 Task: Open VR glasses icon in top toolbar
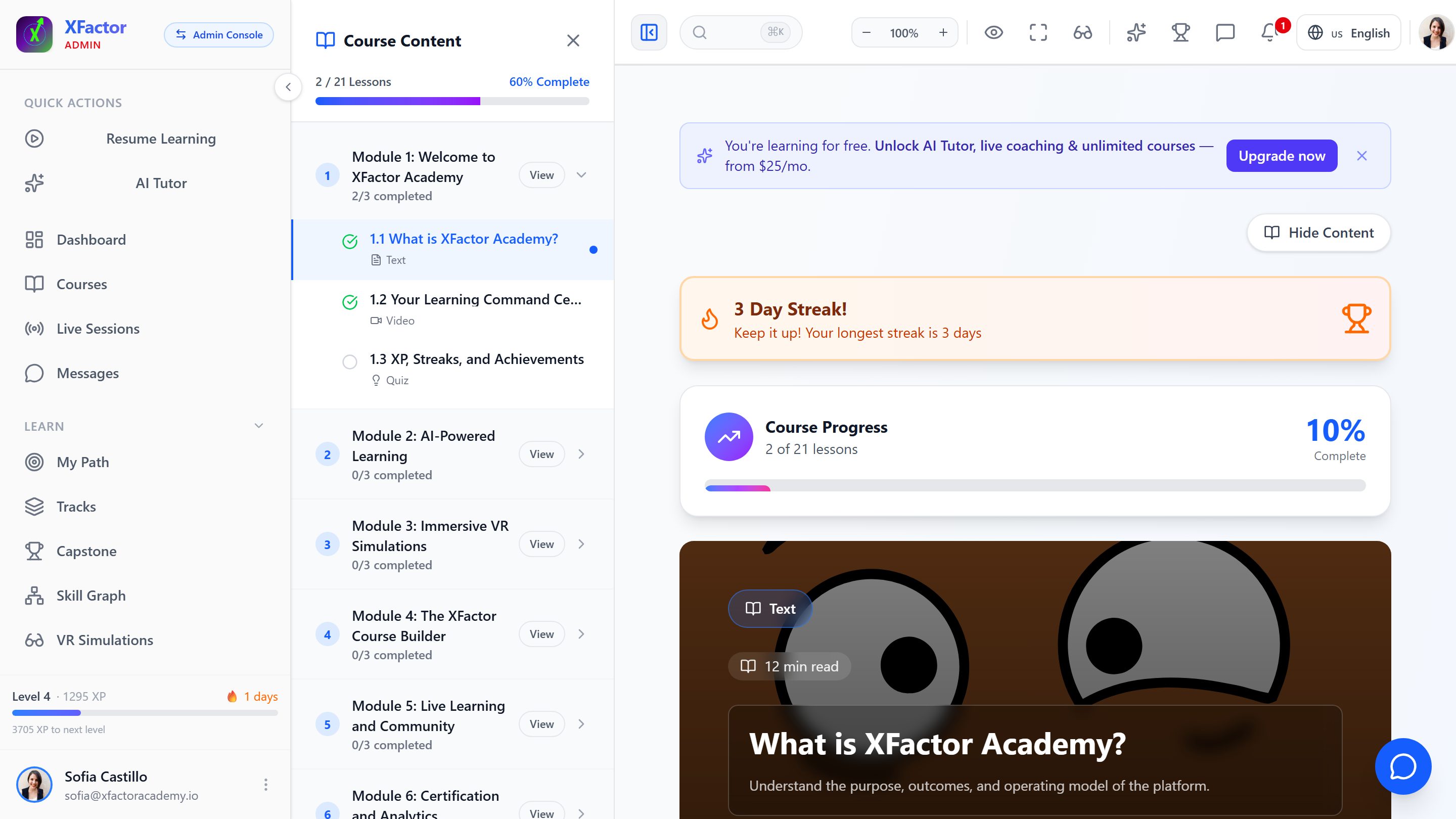(1082, 33)
